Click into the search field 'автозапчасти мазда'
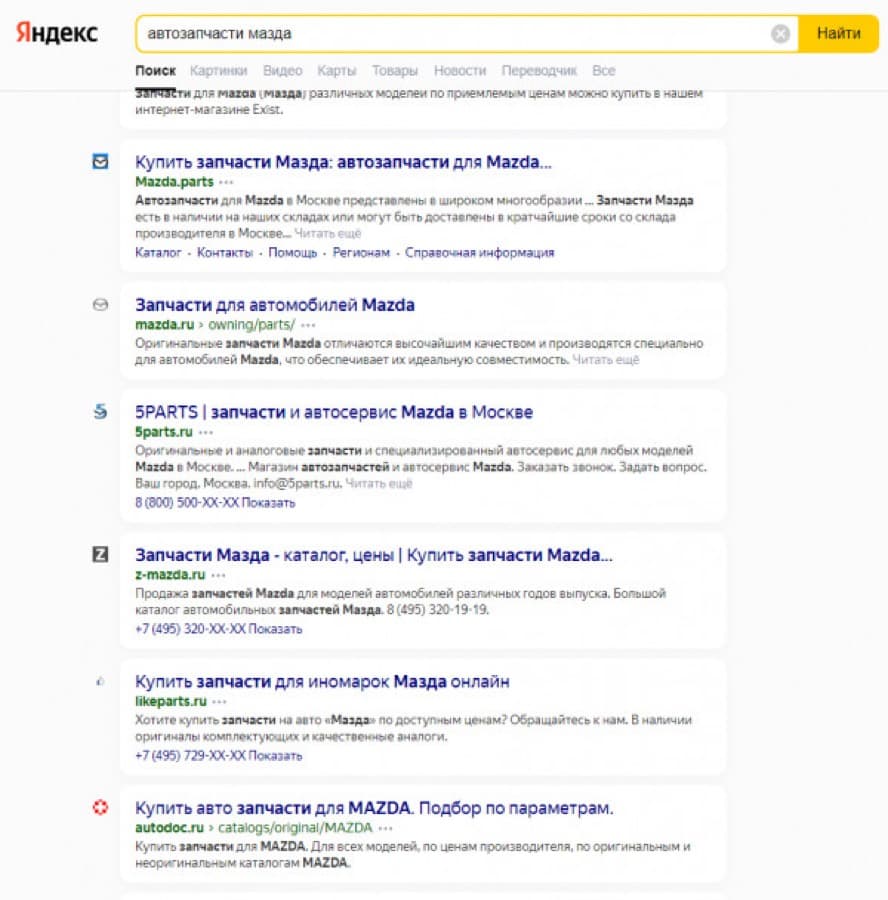Viewport: 888px width, 900px height. [x=453, y=34]
